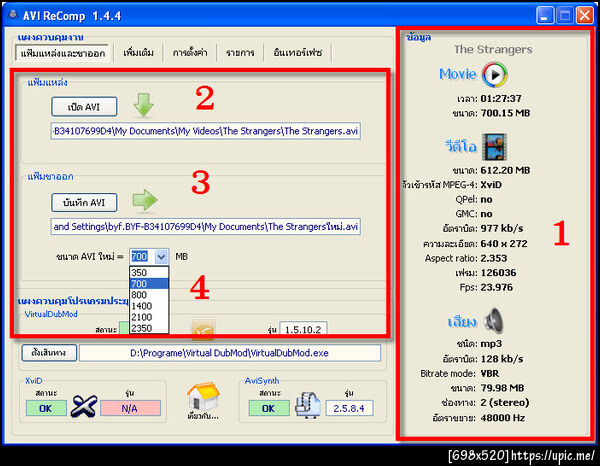The width and height of the screenshot is (600, 466).
Task: Click the Movie play icon
Action: coord(494,74)
